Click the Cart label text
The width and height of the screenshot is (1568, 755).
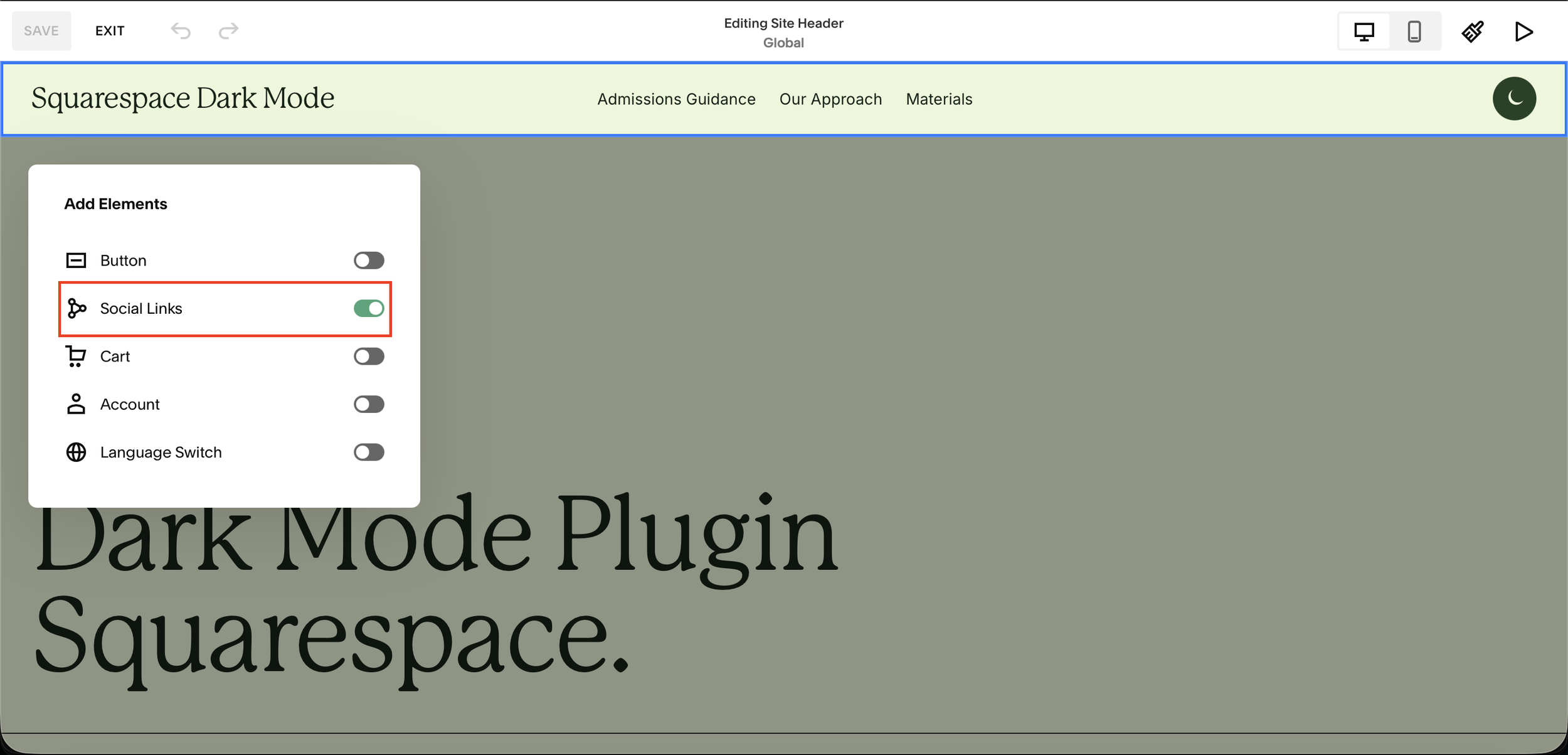click(x=115, y=356)
